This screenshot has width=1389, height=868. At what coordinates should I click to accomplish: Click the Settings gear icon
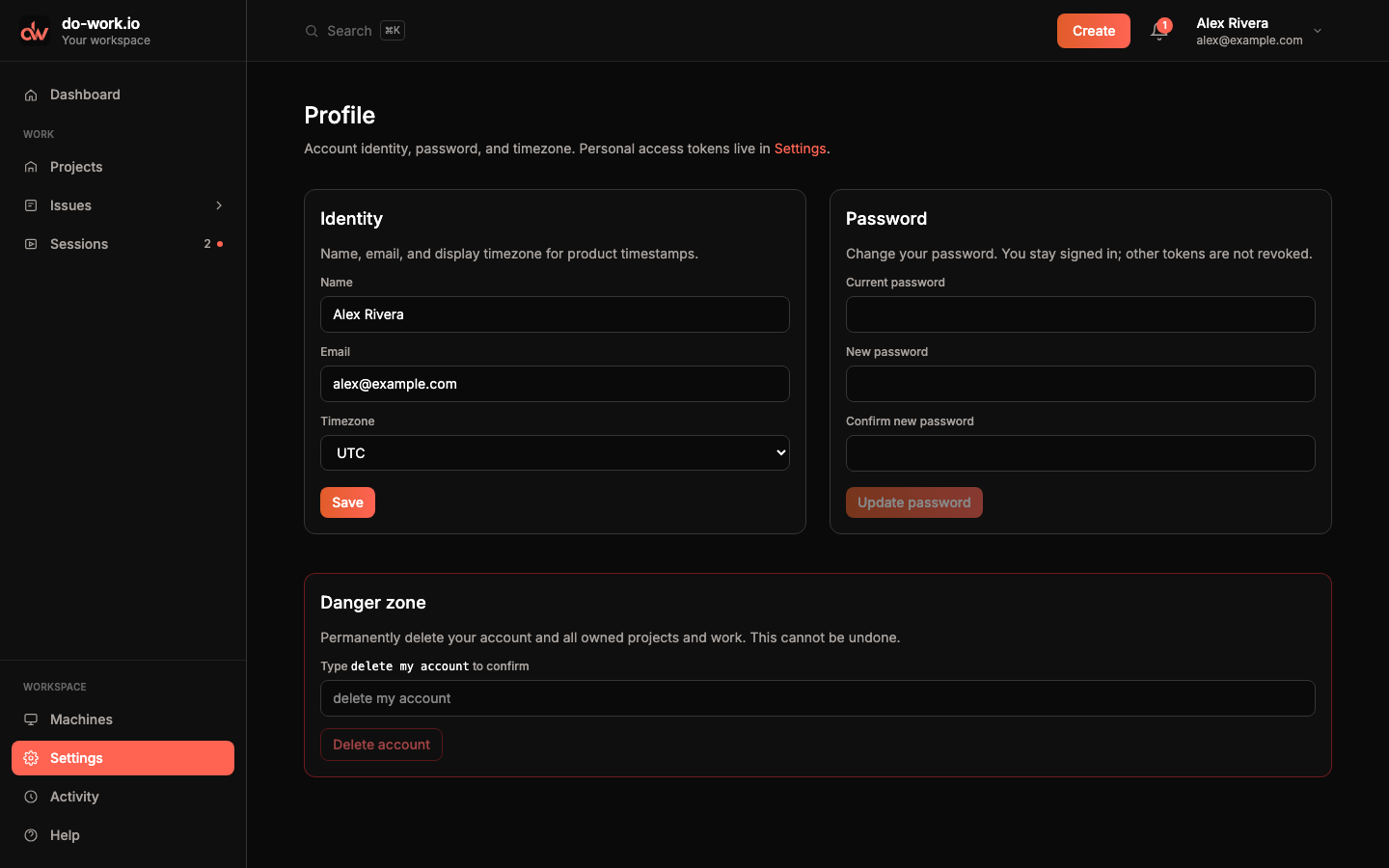31,758
